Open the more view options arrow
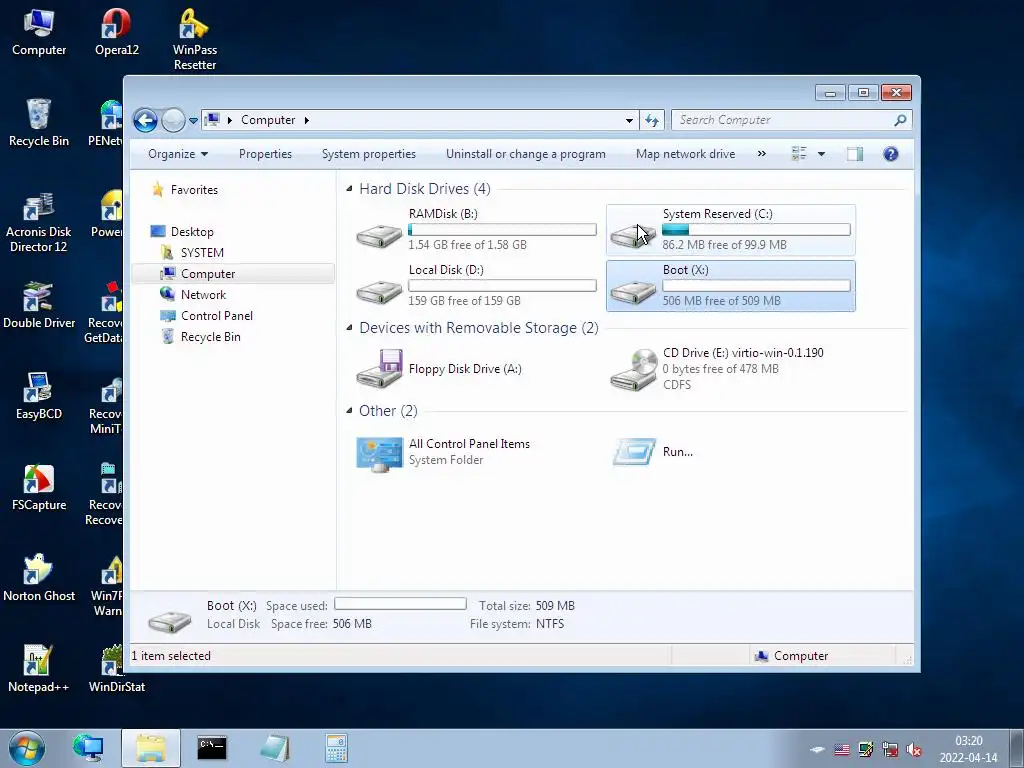 822,154
